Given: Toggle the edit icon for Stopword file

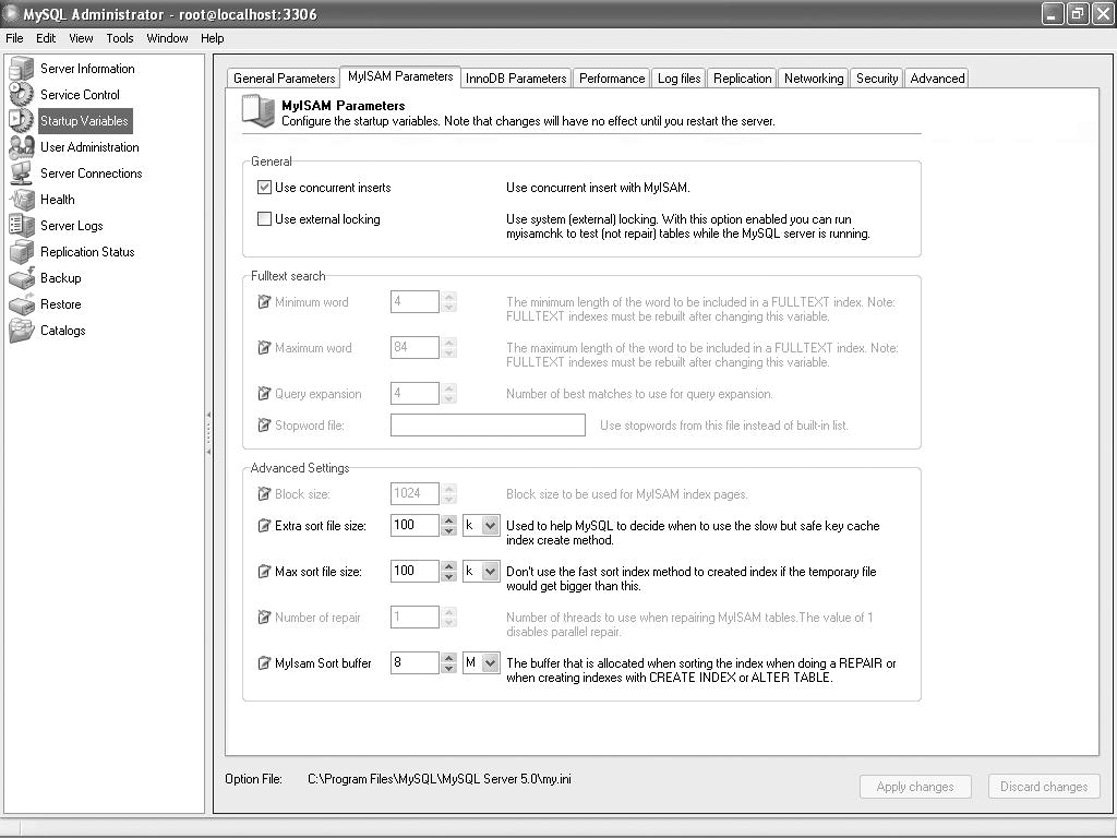Looking at the screenshot, I should tap(264, 425).
